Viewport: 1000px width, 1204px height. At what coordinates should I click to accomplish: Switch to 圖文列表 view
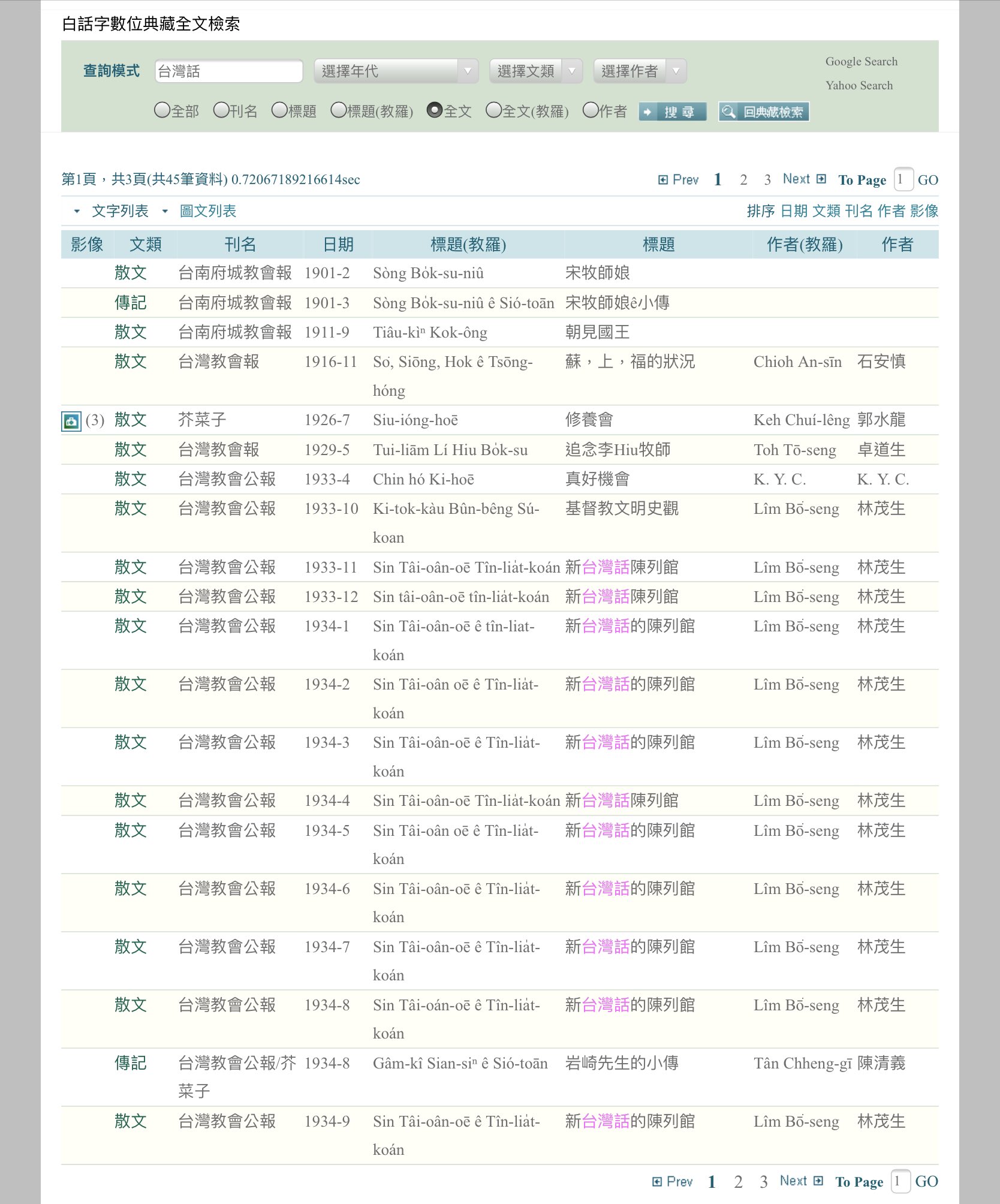pyautogui.click(x=208, y=211)
